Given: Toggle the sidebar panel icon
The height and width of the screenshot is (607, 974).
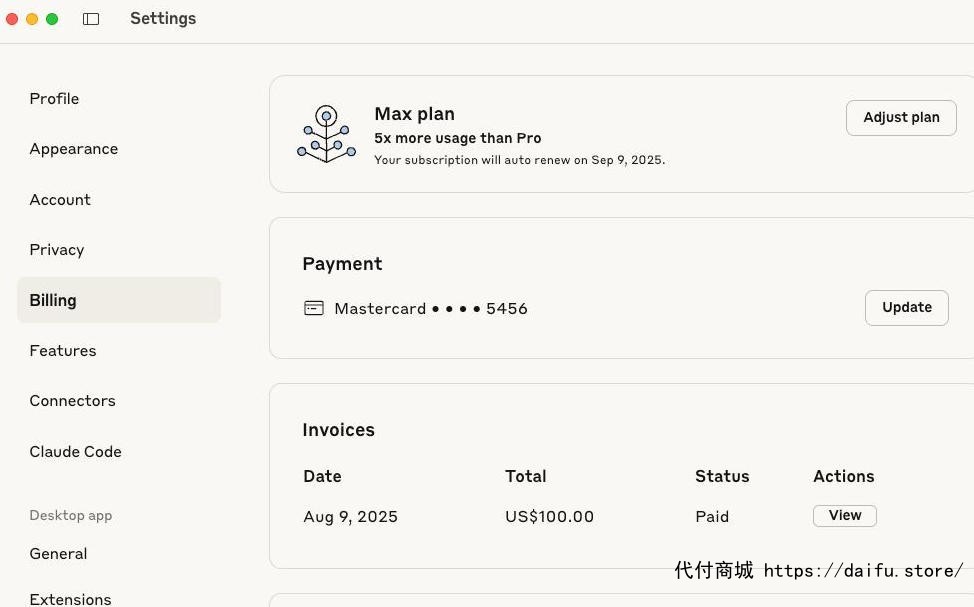Looking at the screenshot, I should point(91,19).
